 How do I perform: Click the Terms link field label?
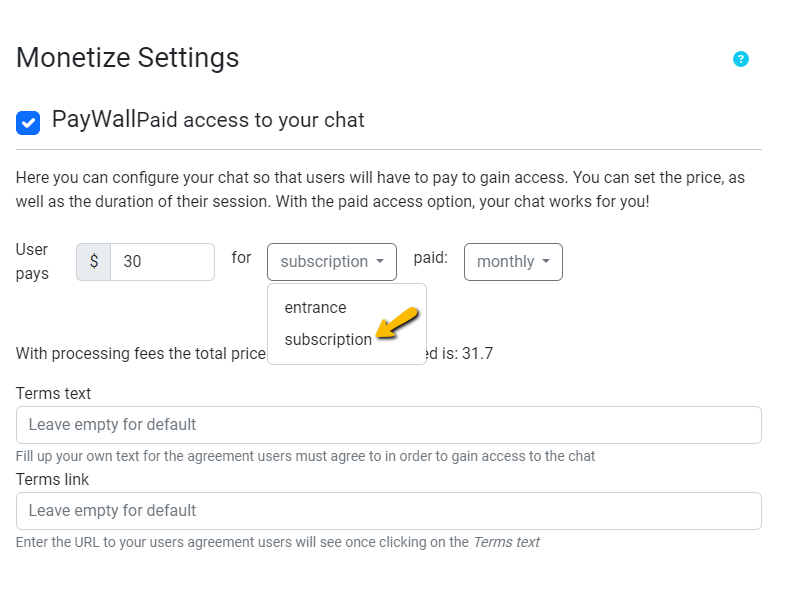(52, 480)
